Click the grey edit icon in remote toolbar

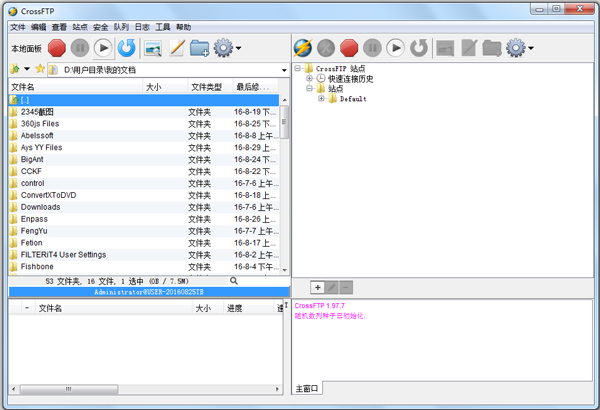point(469,48)
